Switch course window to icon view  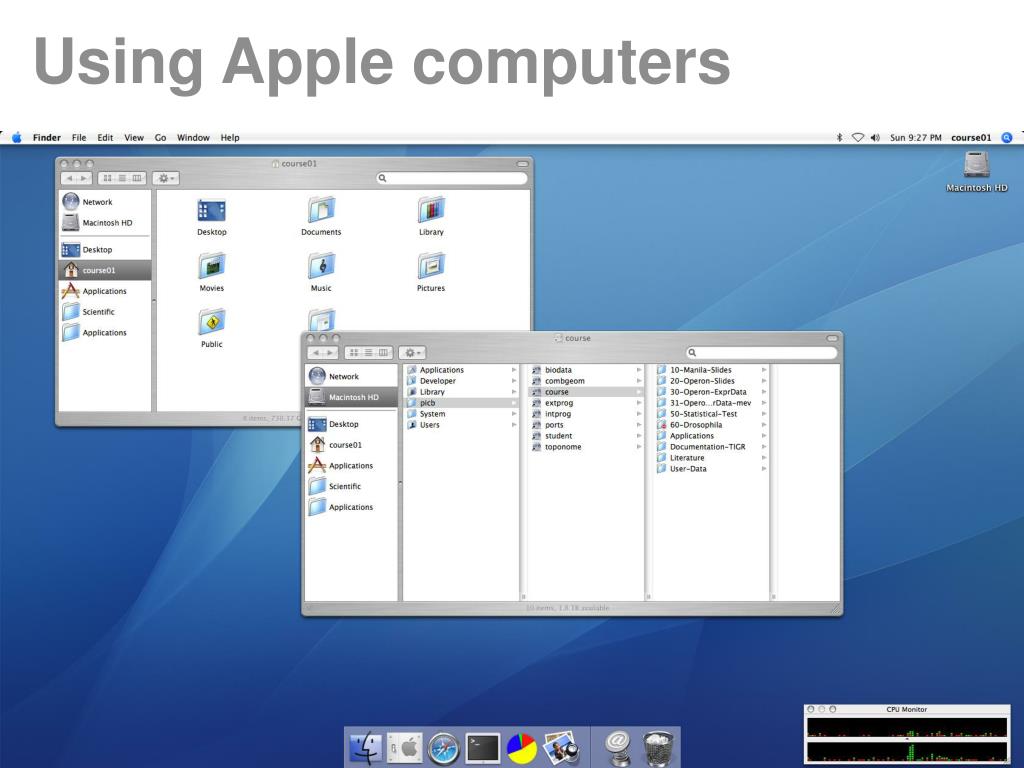coord(354,353)
